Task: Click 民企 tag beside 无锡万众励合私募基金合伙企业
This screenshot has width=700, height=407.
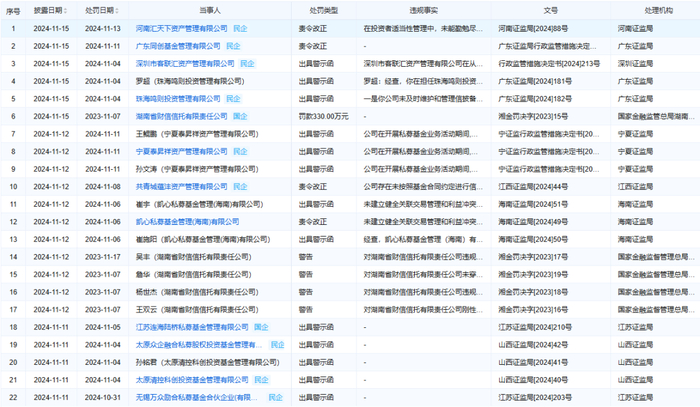Action: click(275, 398)
